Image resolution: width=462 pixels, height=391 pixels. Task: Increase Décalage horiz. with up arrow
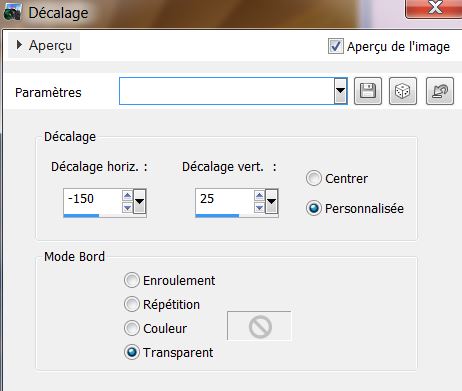click(x=127, y=195)
